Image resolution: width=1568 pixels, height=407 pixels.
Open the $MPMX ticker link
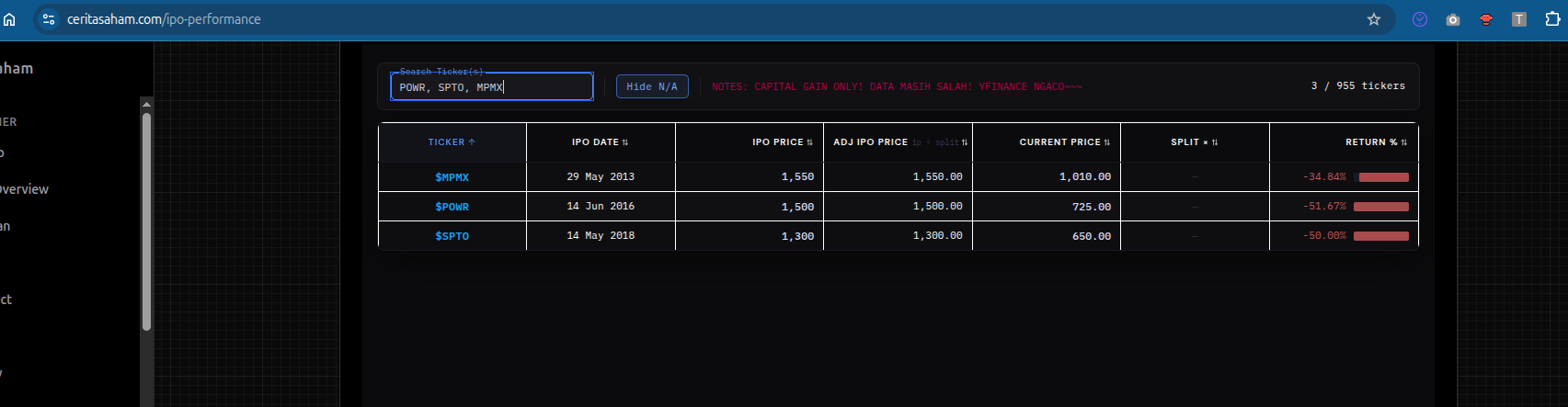click(x=452, y=177)
